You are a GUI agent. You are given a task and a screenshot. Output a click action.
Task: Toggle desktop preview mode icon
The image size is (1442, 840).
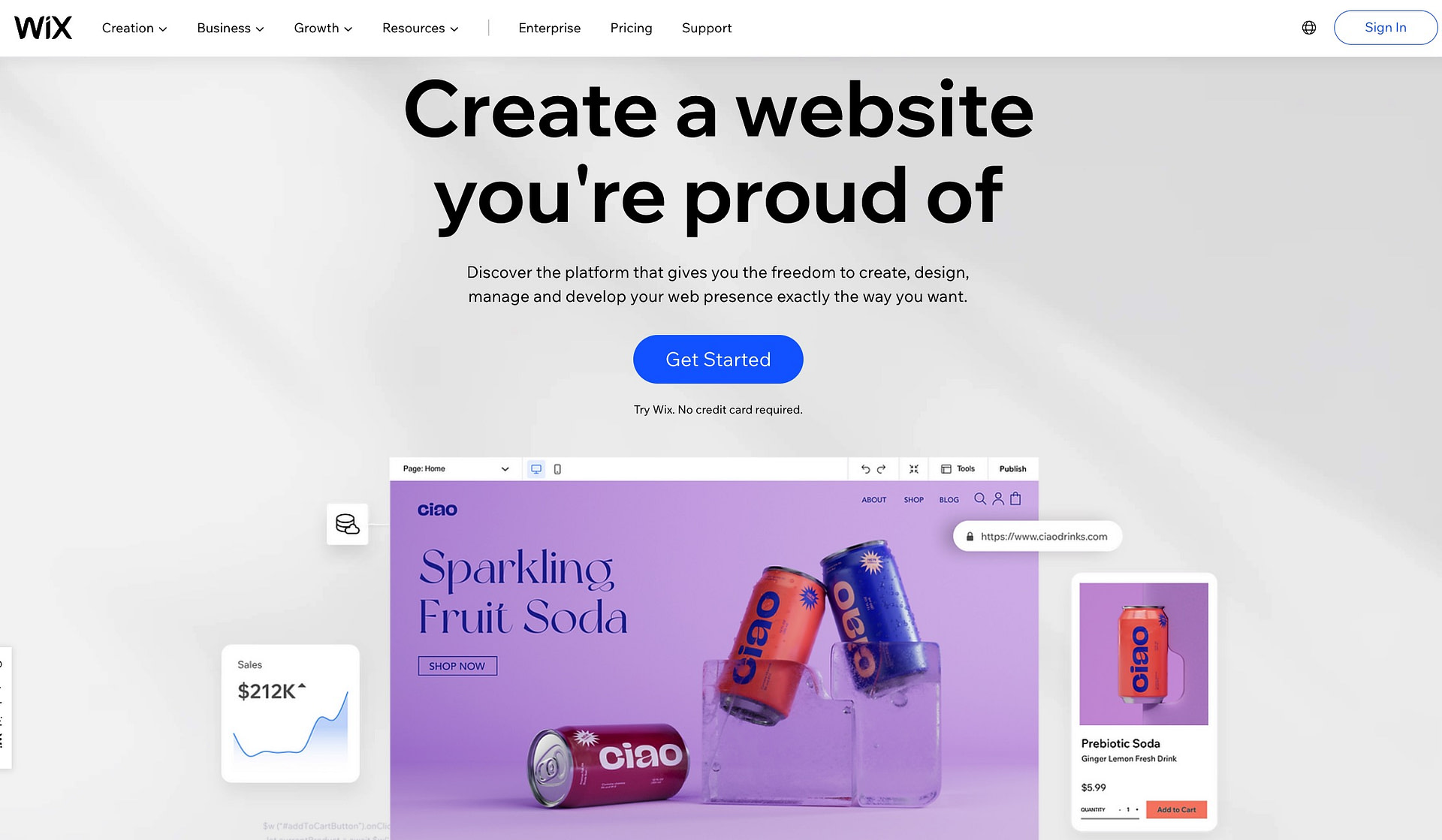click(x=536, y=468)
